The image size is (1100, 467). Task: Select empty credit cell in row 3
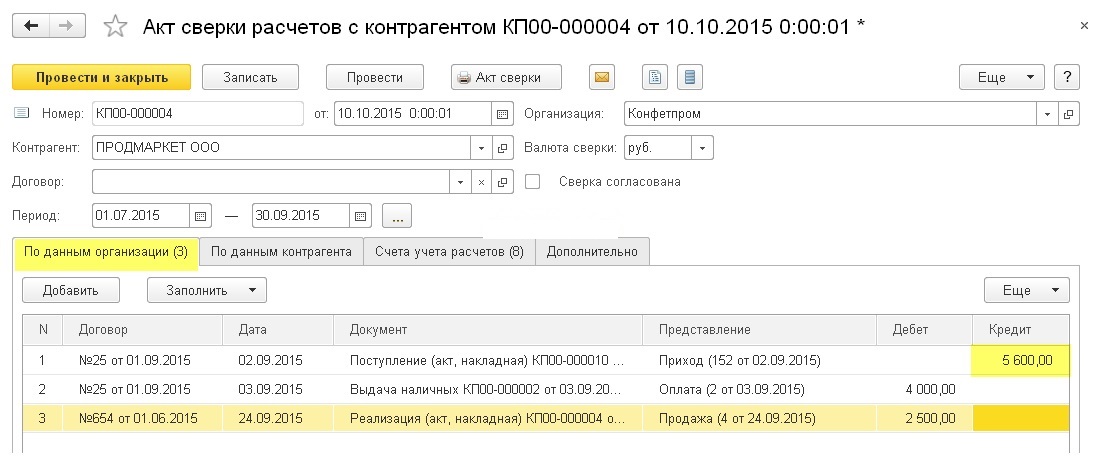click(1021, 419)
